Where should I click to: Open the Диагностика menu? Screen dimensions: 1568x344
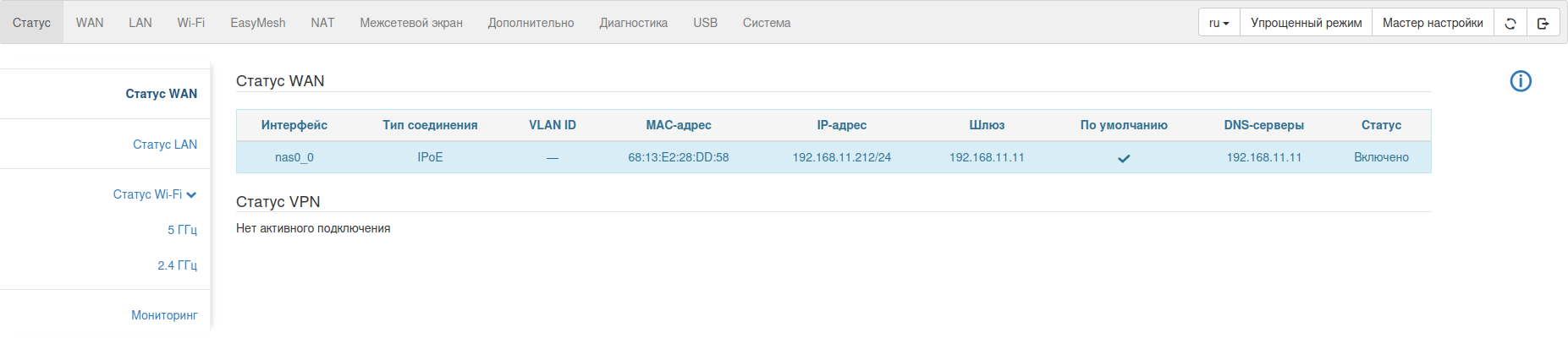(x=634, y=23)
